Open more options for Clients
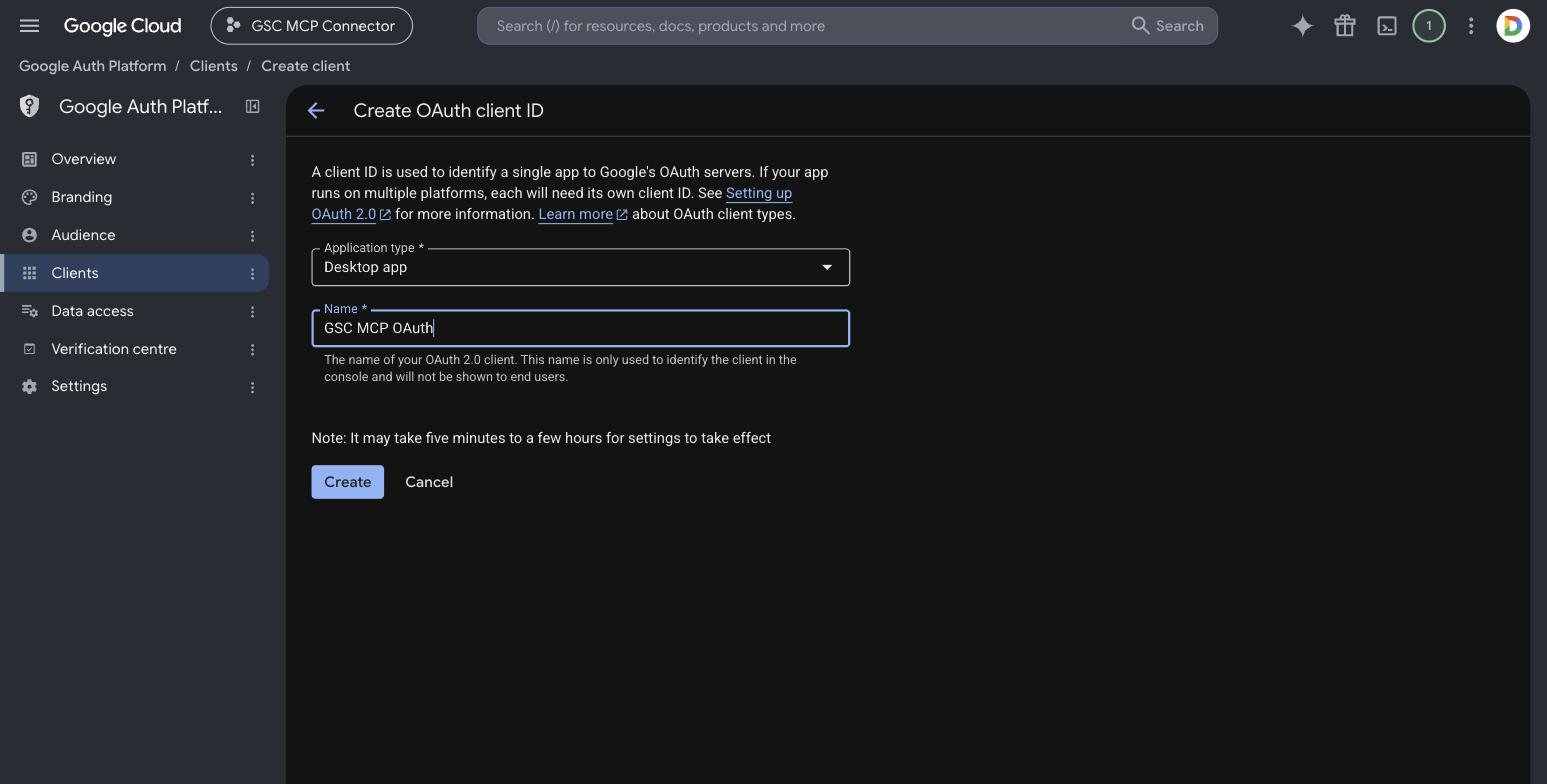Screen dimensions: 1547x784 click(x=252, y=274)
